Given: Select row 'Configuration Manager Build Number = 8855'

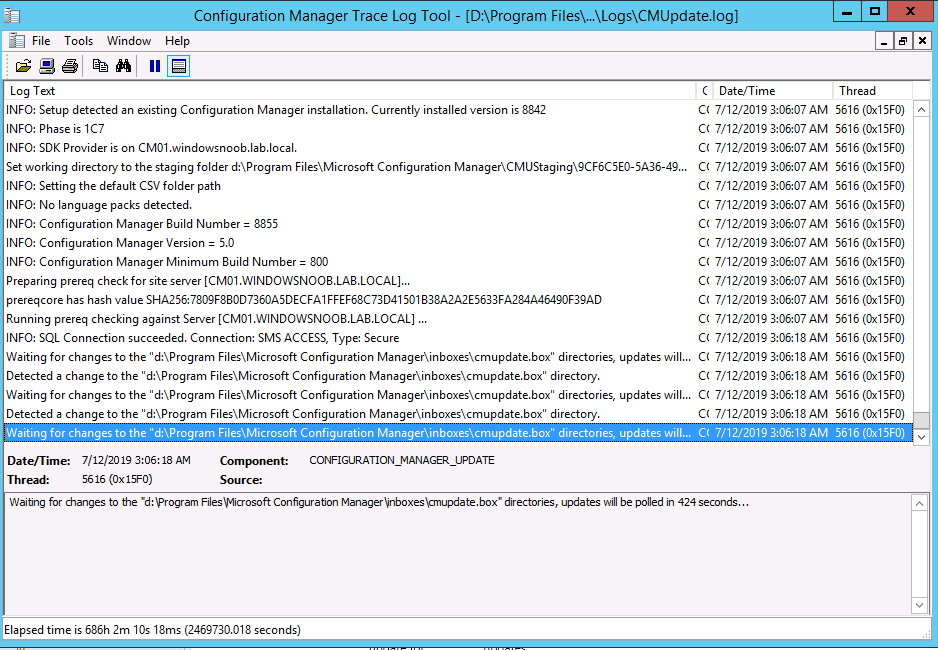Looking at the screenshot, I should [458, 224].
